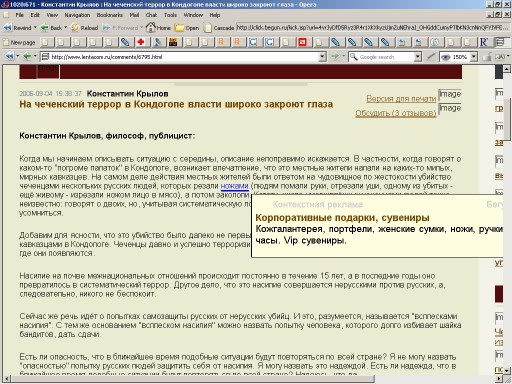Viewport: 512px width, 384px height.
Task: Click timestamp '2006-09-04 15:38:37'
Action: pyautogui.click(x=50, y=94)
